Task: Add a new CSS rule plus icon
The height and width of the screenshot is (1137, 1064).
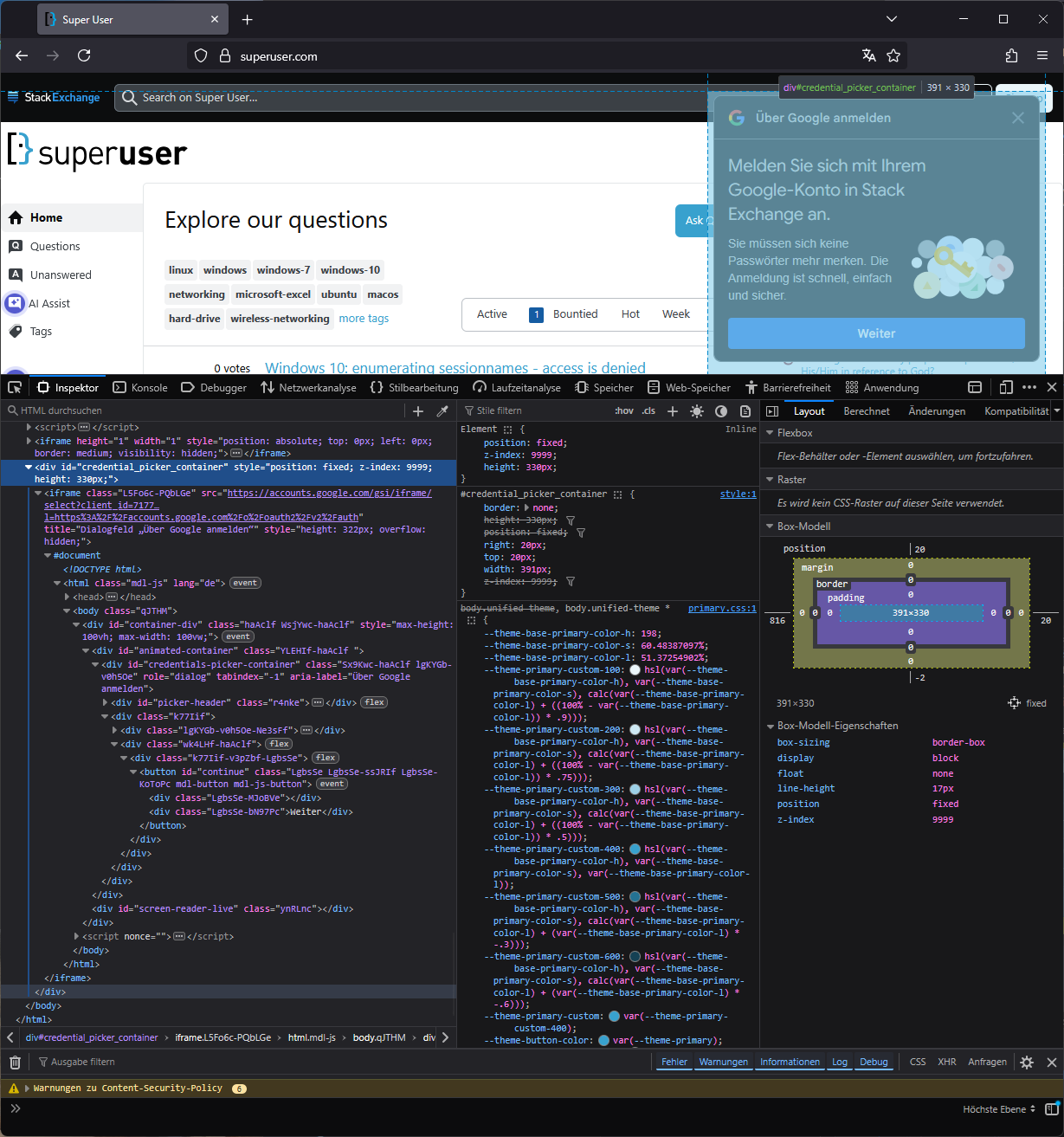Action: click(673, 411)
